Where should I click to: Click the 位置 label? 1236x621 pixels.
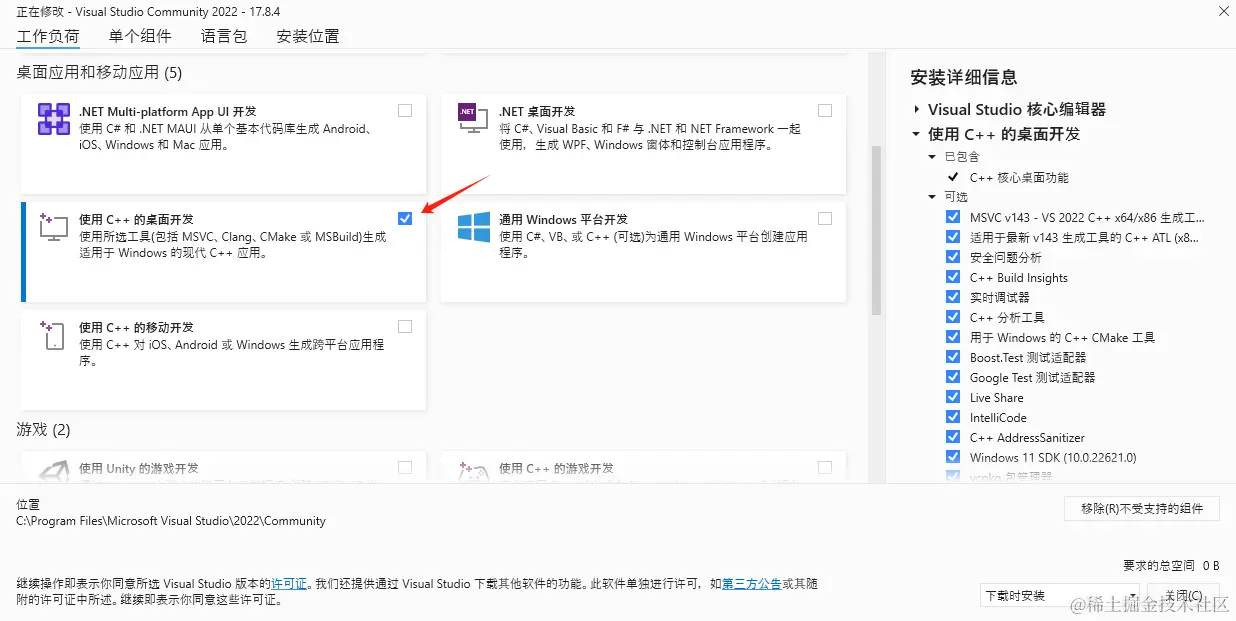[x=28, y=505]
